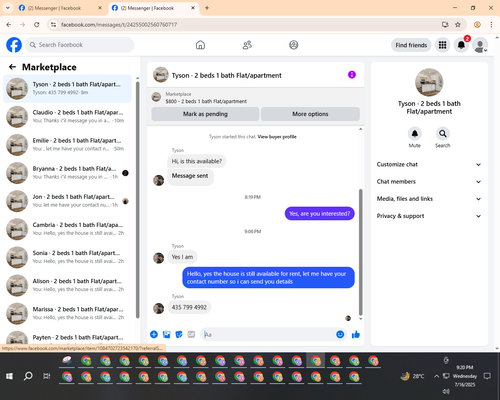500x400 pixels.
Task: Open Sonia conversation
Action: (67, 257)
